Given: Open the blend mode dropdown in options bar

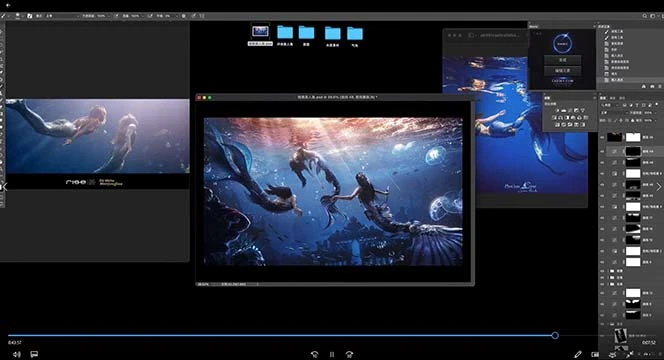Looking at the screenshot, I should (x=63, y=16).
